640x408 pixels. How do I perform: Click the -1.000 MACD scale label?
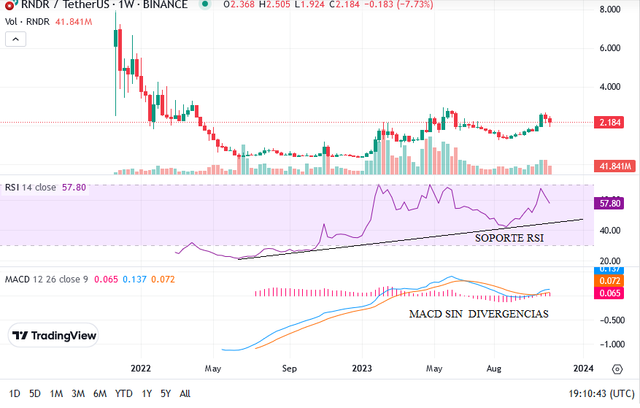[612, 344]
